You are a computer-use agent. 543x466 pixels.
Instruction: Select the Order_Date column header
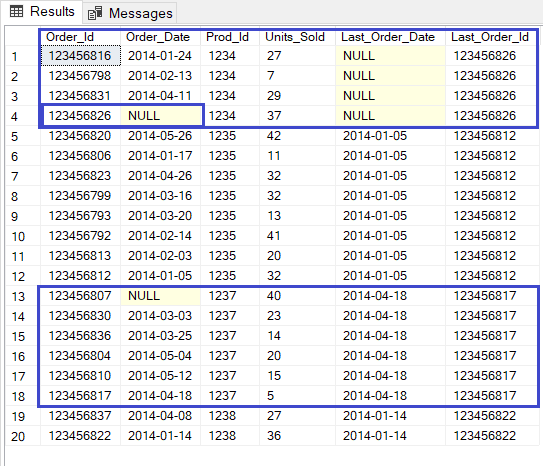tap(160, 37)
